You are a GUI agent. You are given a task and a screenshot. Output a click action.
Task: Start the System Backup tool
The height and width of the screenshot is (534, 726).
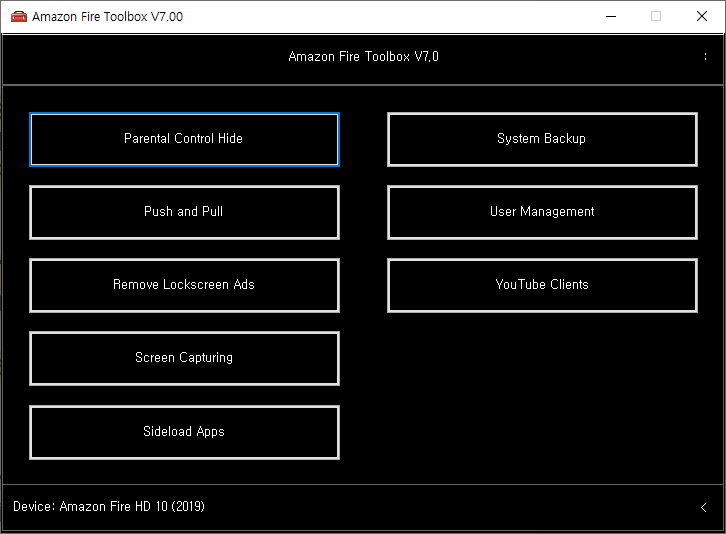[x=542, y=139]
